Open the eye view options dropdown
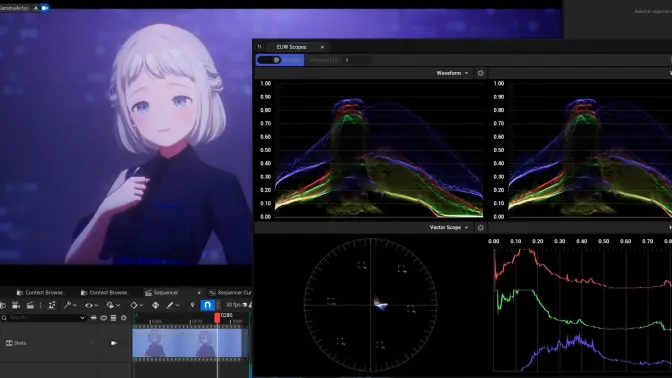This screenshot has width=672, height=378. pyautogui.click(x=91, y=305)
